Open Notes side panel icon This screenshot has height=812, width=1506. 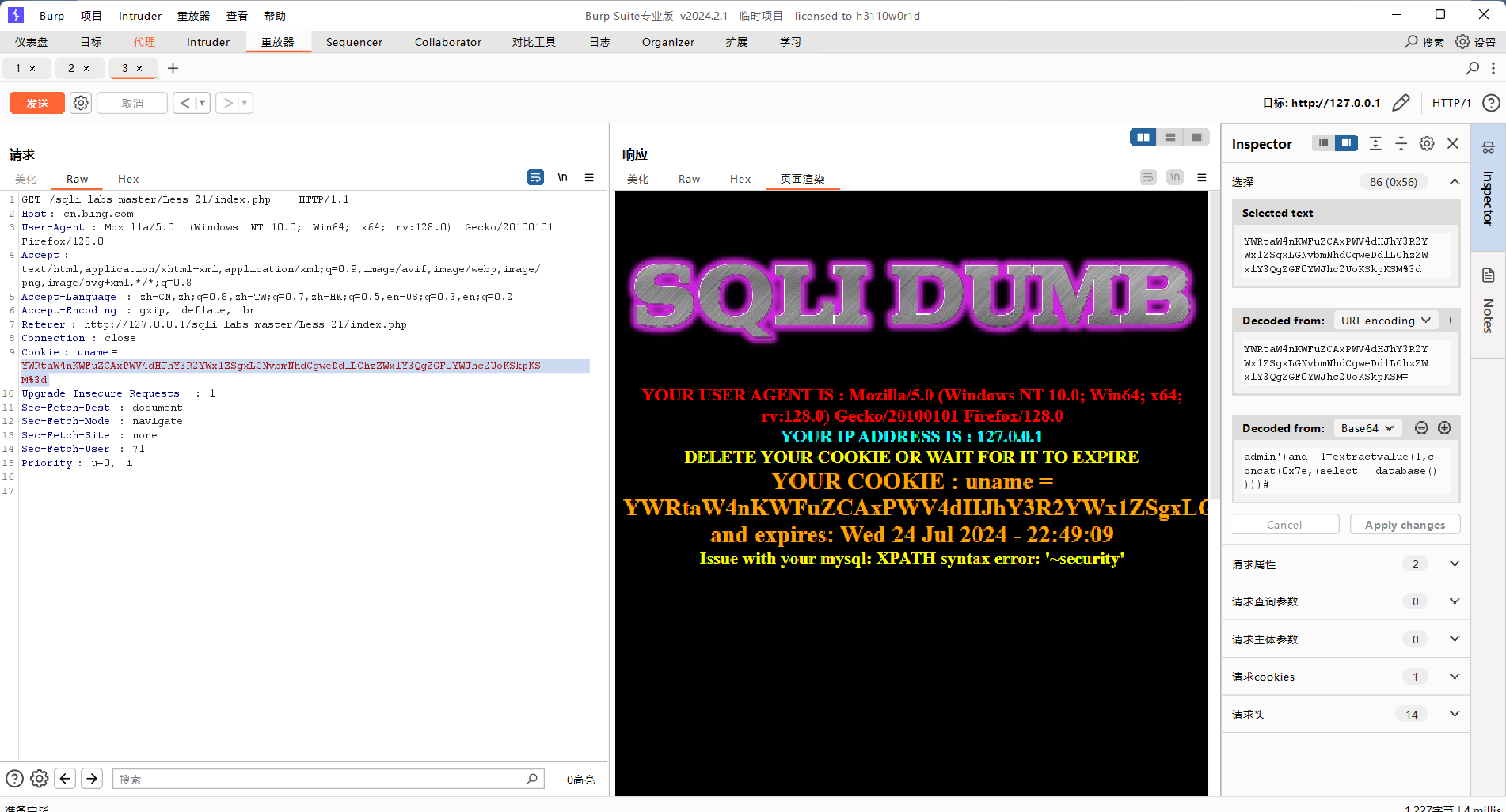(x=1488, y=275)
